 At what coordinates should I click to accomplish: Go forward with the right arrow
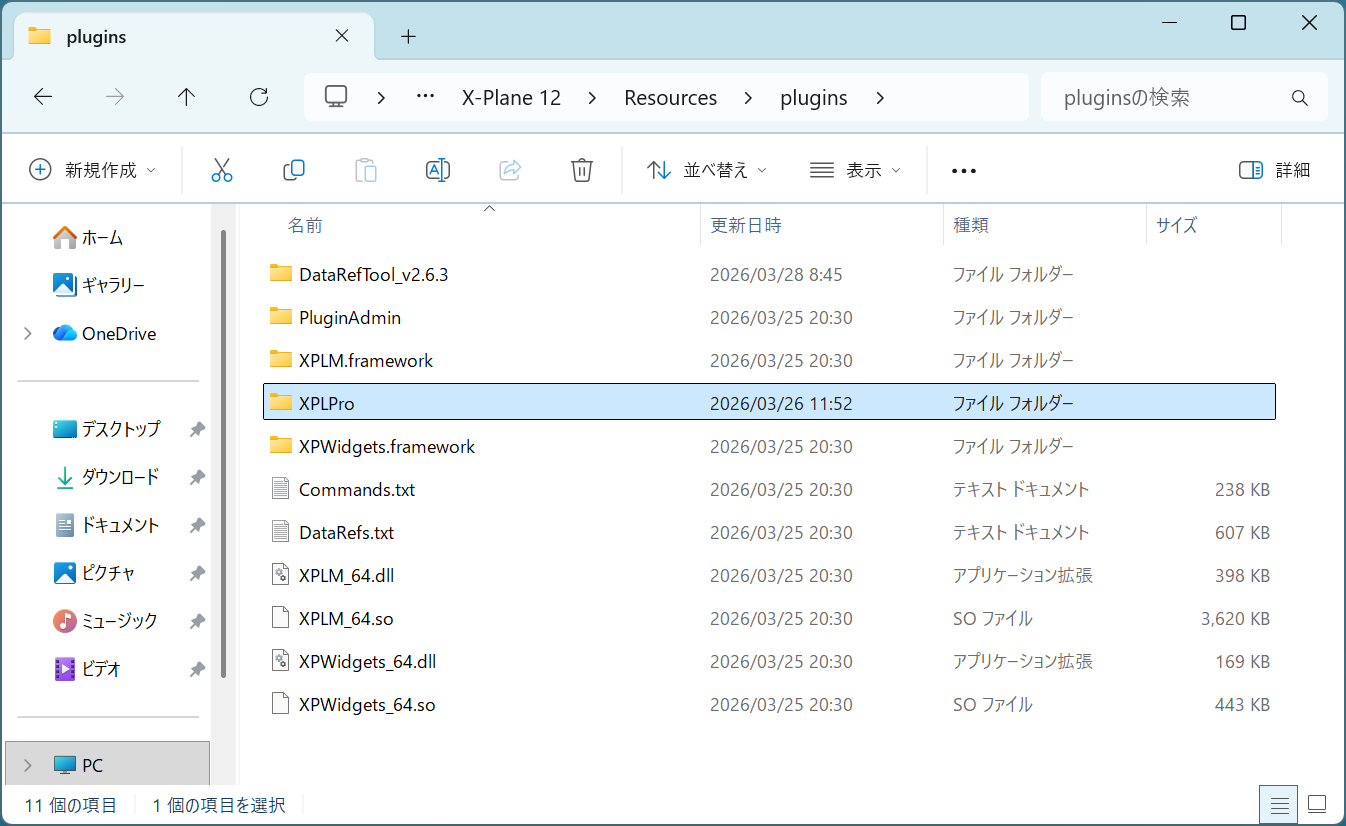pos(115,97)
